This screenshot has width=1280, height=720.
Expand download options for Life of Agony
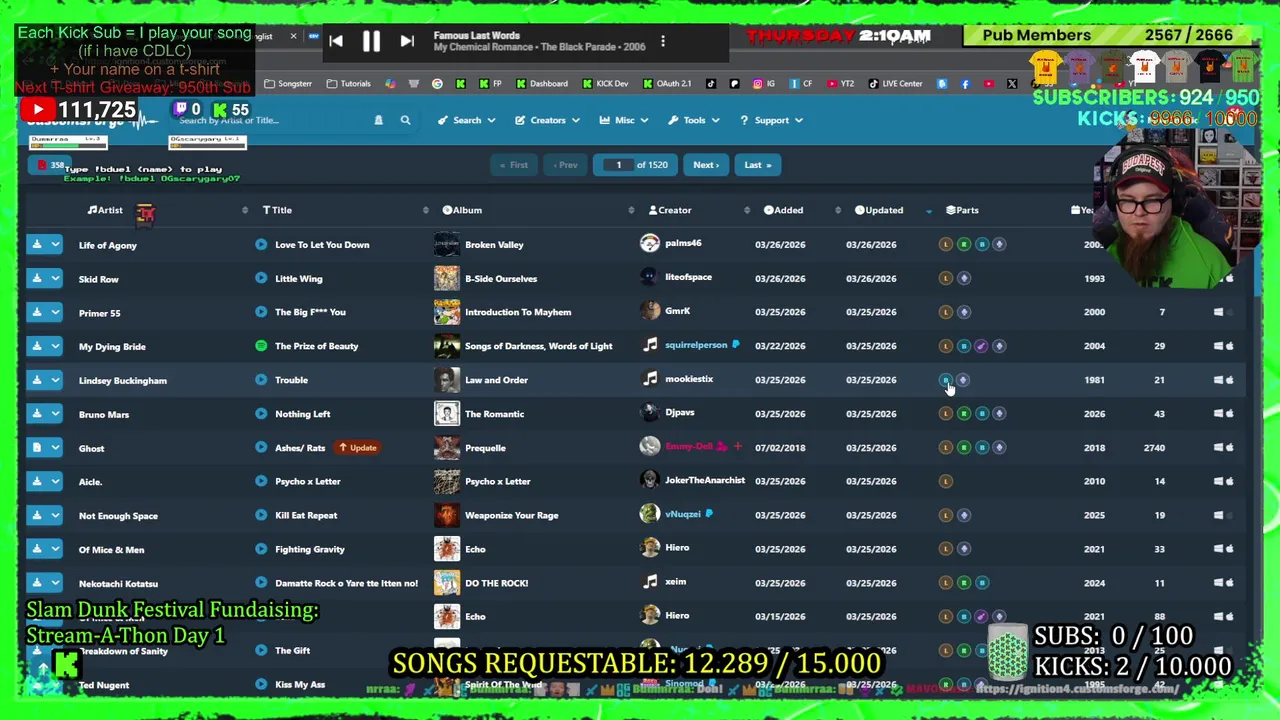(x=55, y=245)
